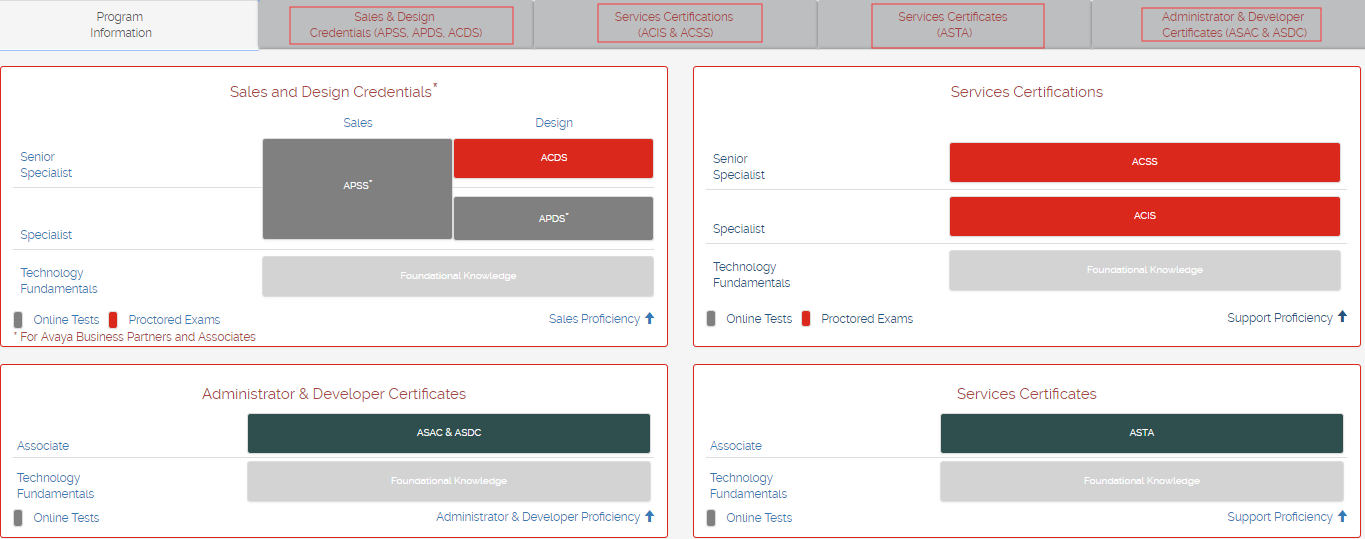This screenshot has height=539, width=1365.
Task: Open Services Certifications (ACIS & ACSS) tab
Action: tap(674, 25)
